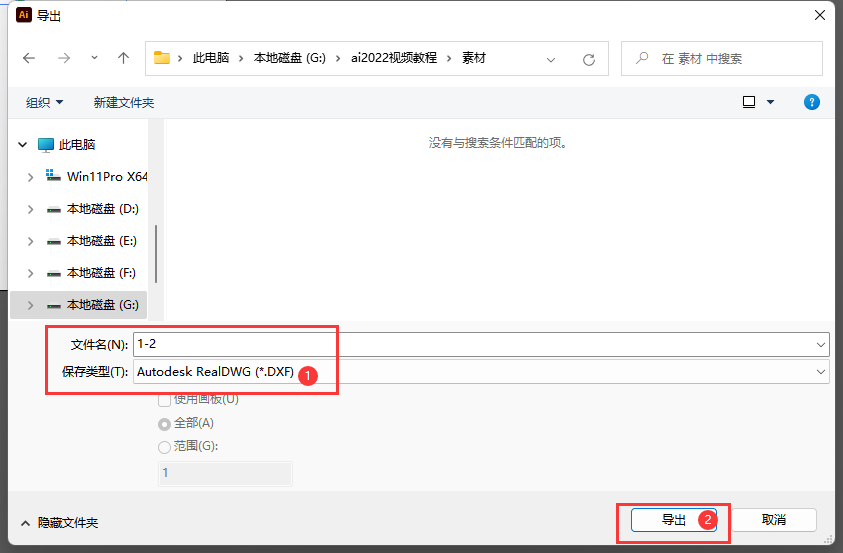
Task: Create a folder with 新建文件夹
Action: [x=124, y=102]
